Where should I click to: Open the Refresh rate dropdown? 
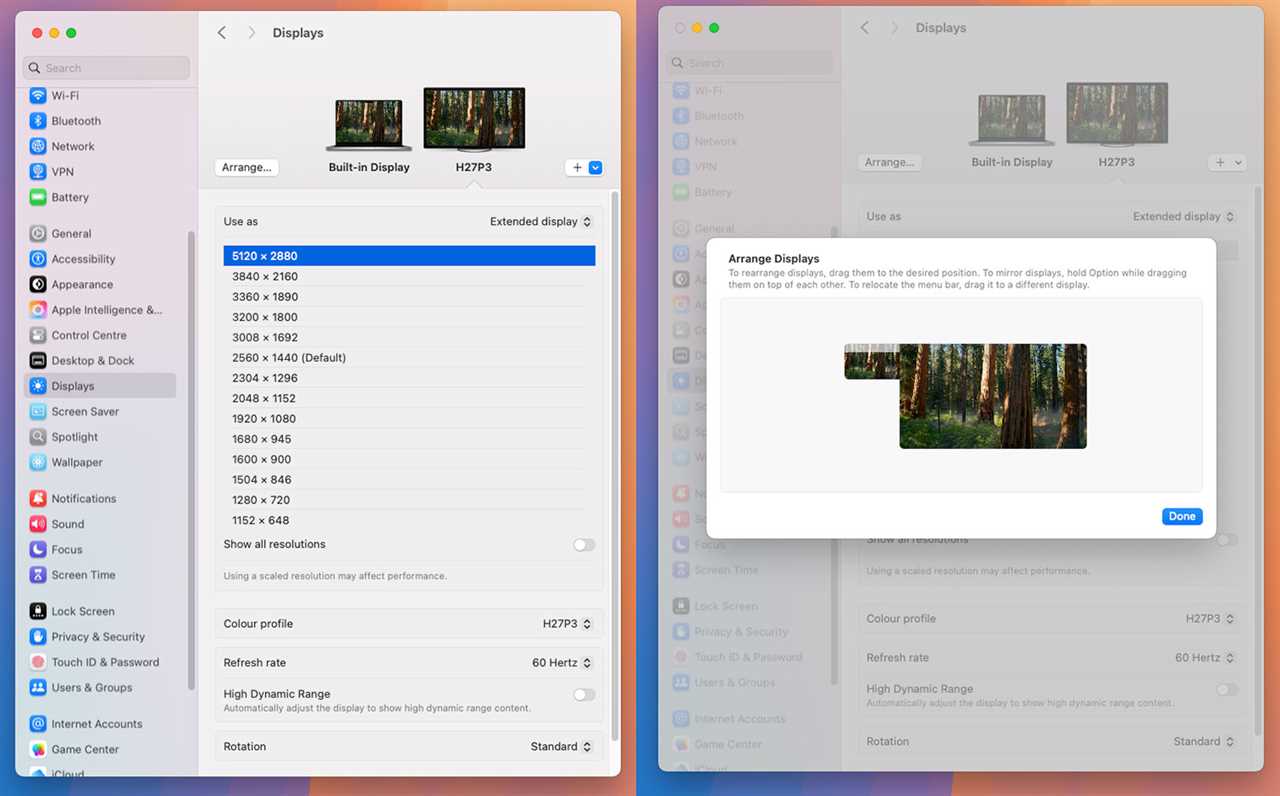(x=561, y=662)
